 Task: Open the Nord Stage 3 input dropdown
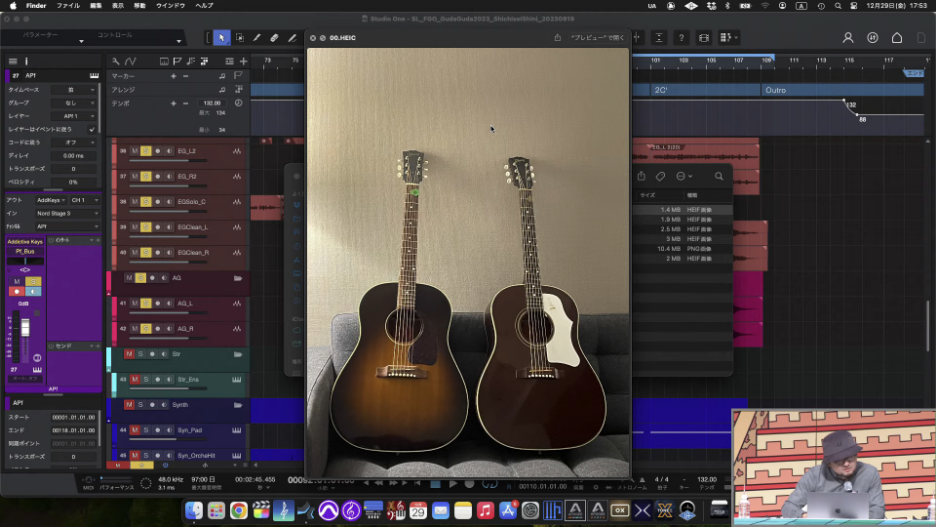(x=65, y=213)
